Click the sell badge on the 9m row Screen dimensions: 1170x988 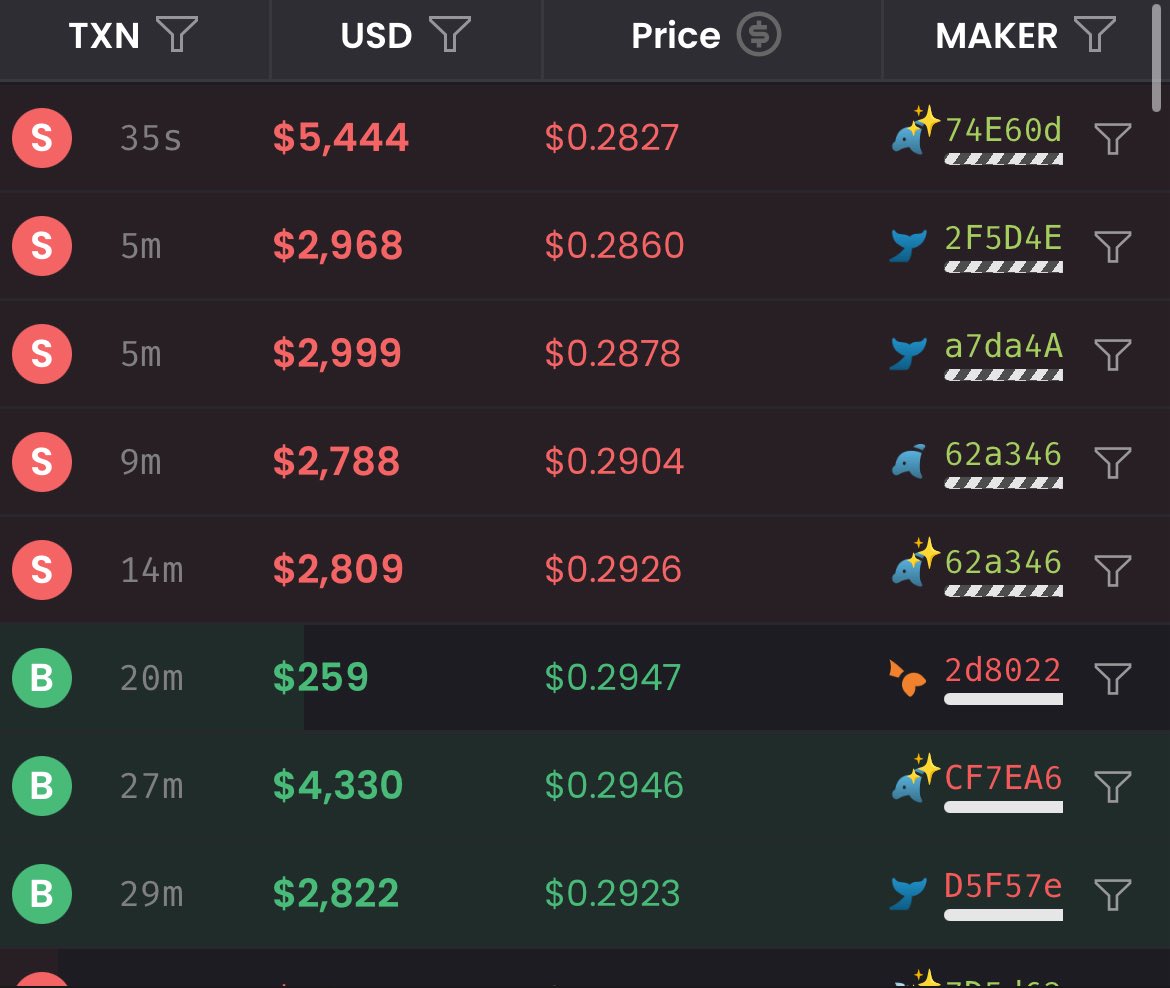(42, 462)
